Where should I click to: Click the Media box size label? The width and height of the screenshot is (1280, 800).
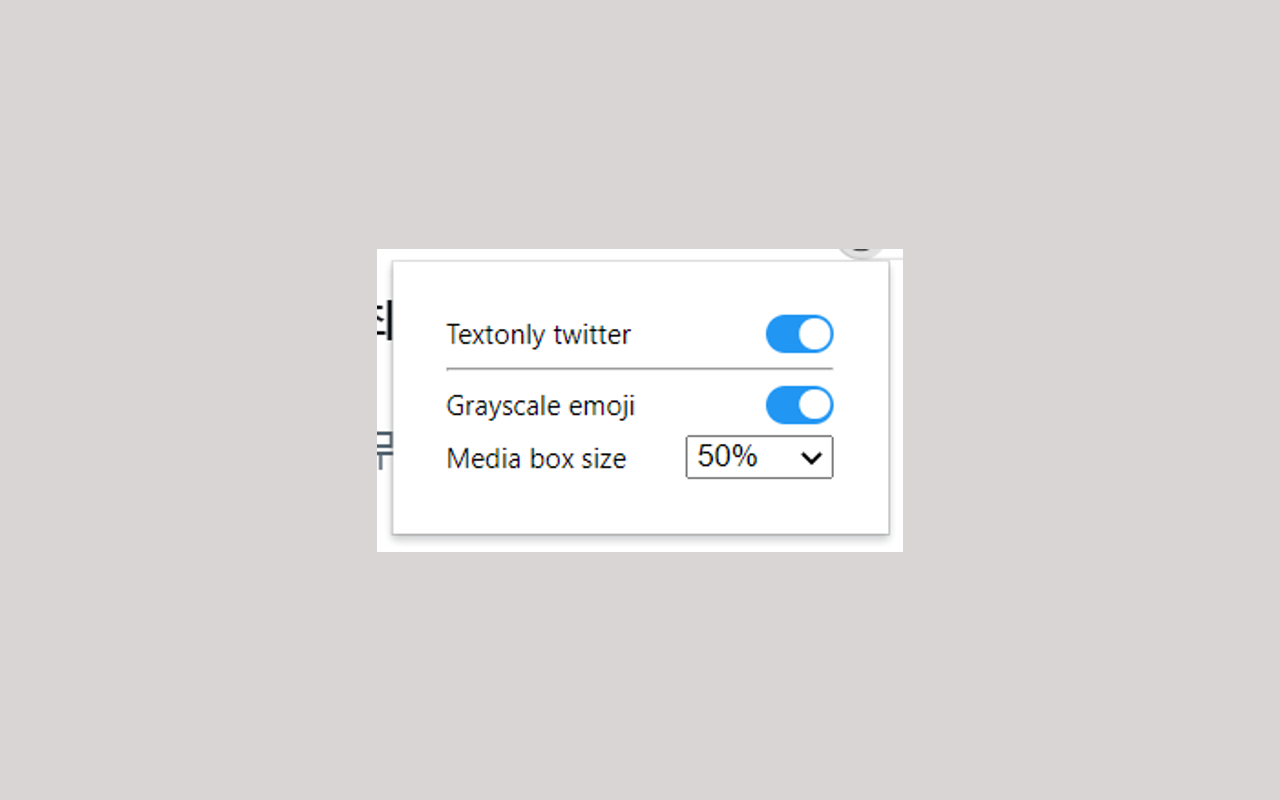point(536,458)
